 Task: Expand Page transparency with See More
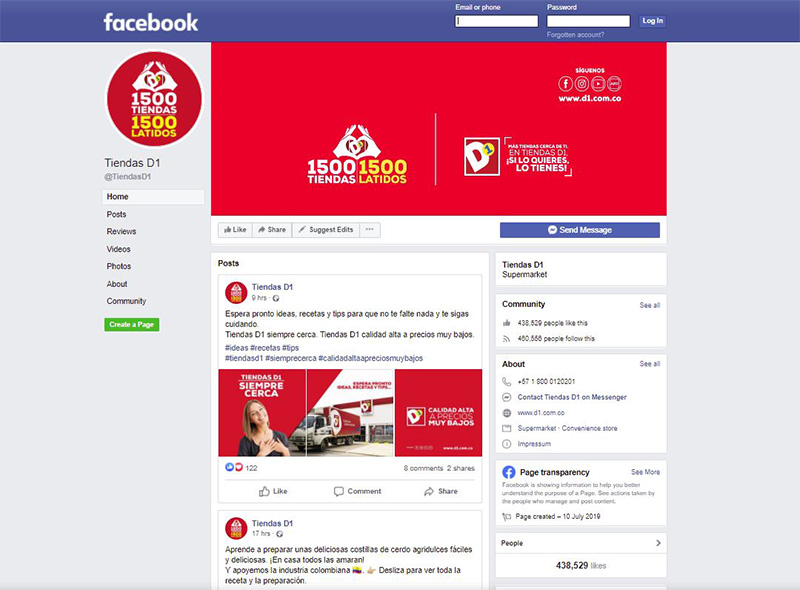tap(645, 472)
